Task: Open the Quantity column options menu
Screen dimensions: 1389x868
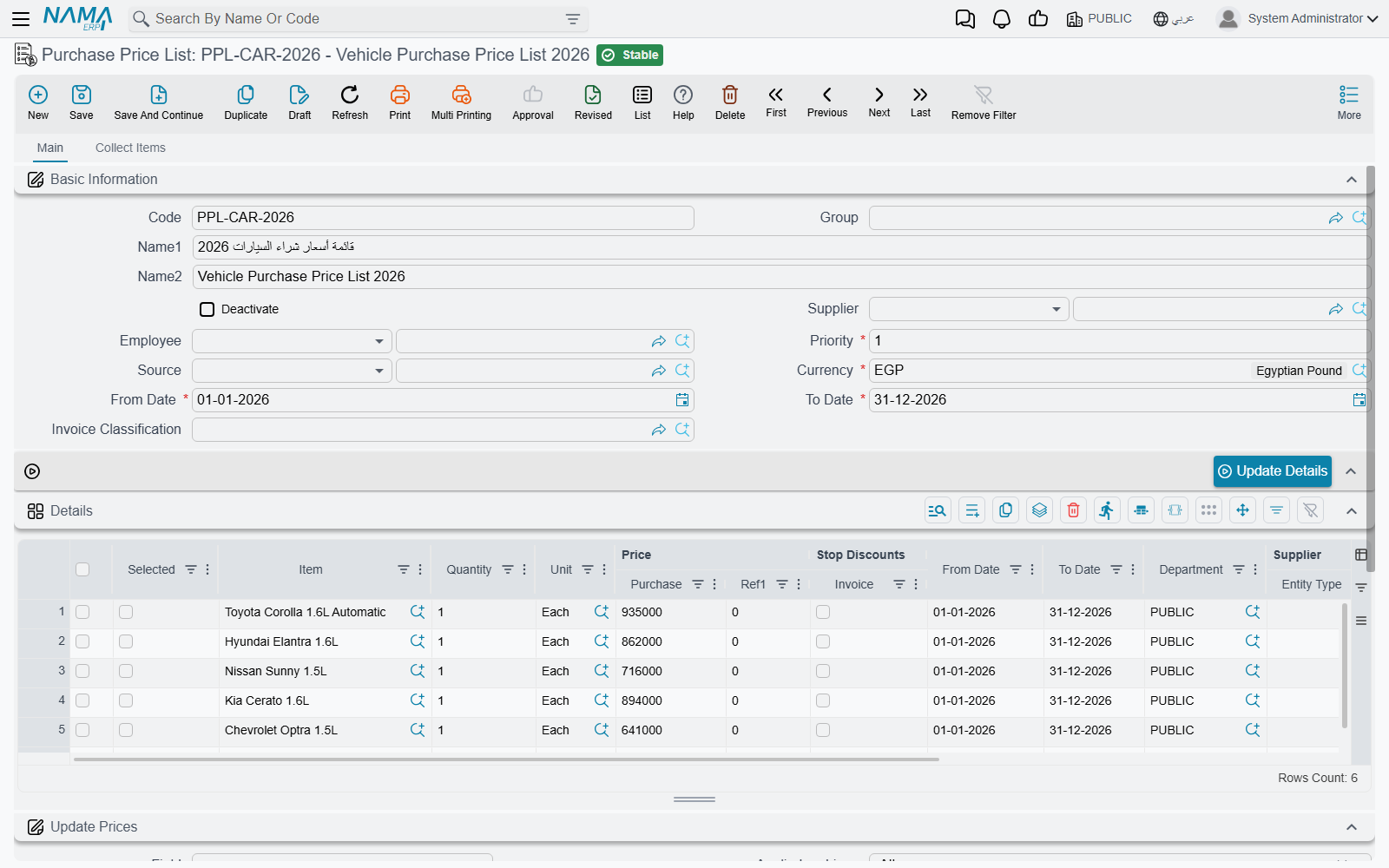Action: pos(524,569)
